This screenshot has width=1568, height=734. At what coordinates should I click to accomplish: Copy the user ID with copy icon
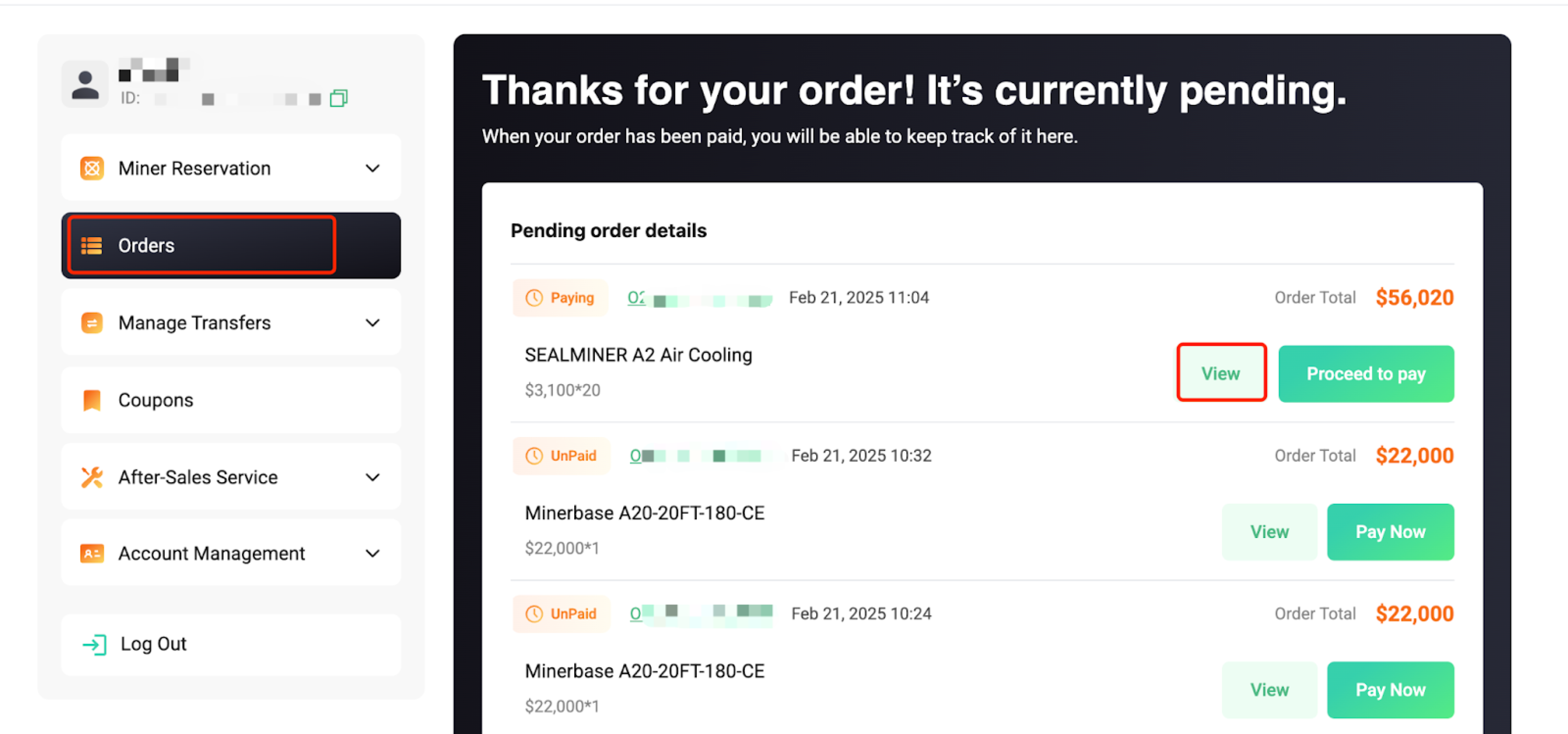pos(339,98)
